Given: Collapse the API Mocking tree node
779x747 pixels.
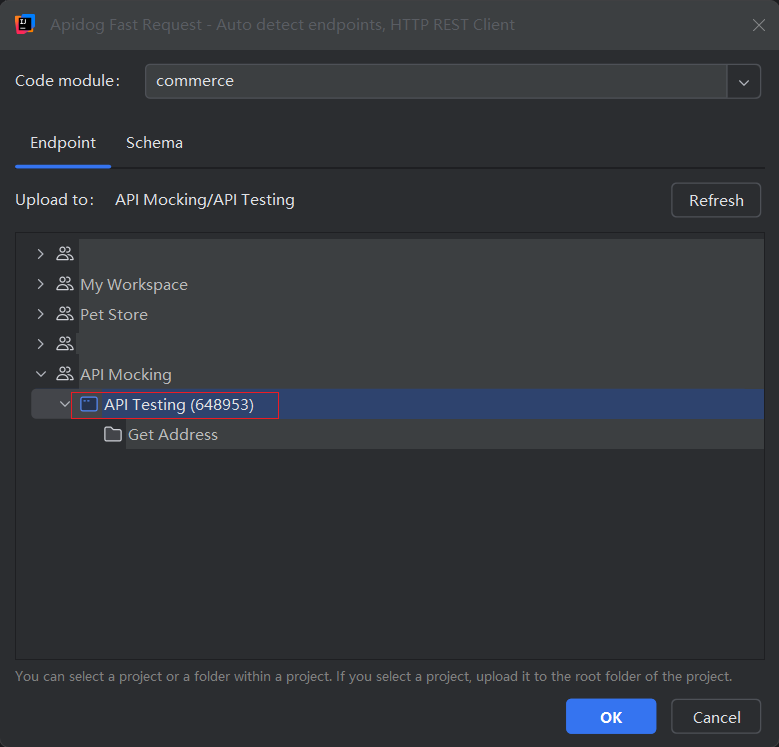Looking at the screenshot, I should [x=41, y=374].
